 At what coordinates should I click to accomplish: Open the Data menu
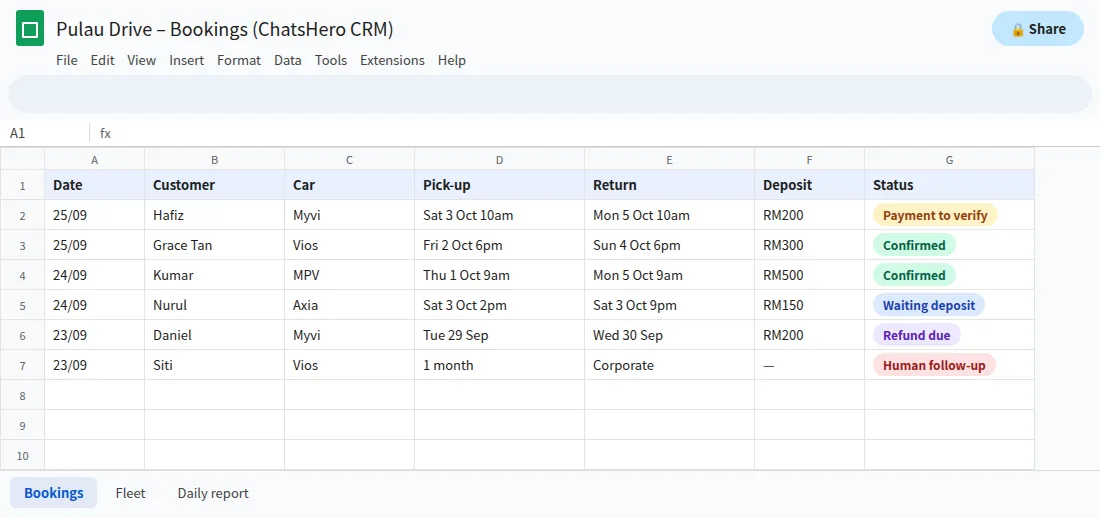(x=288, y=60)
